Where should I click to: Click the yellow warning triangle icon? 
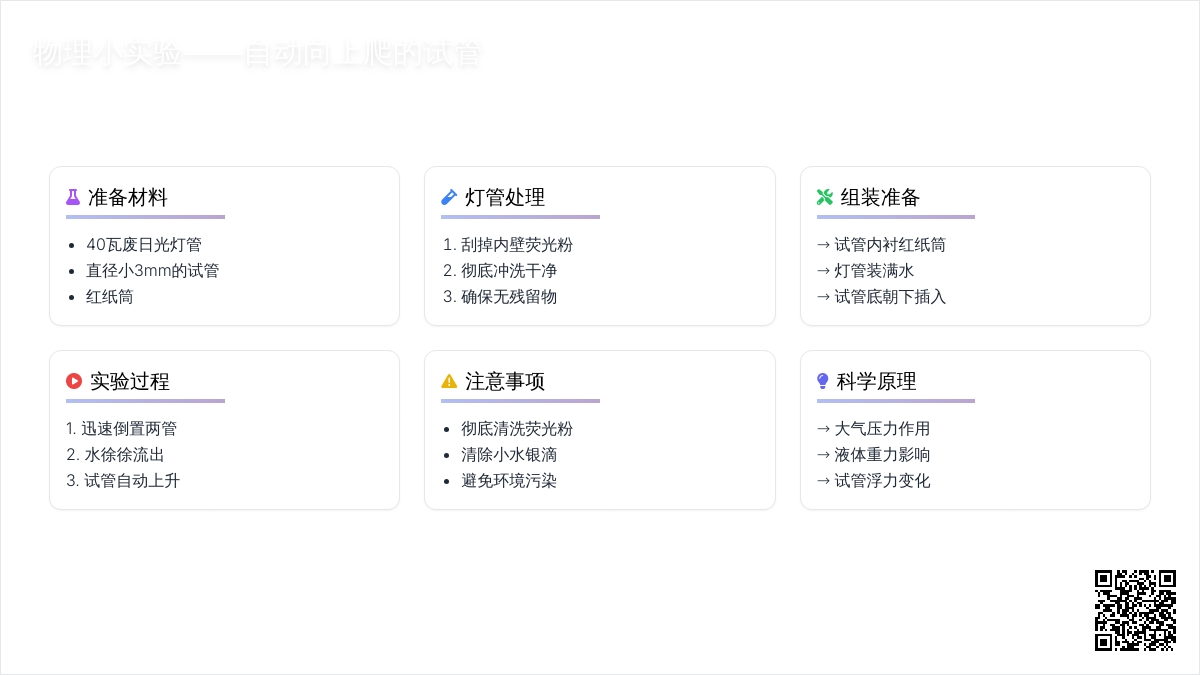click(x=449, y=381)
